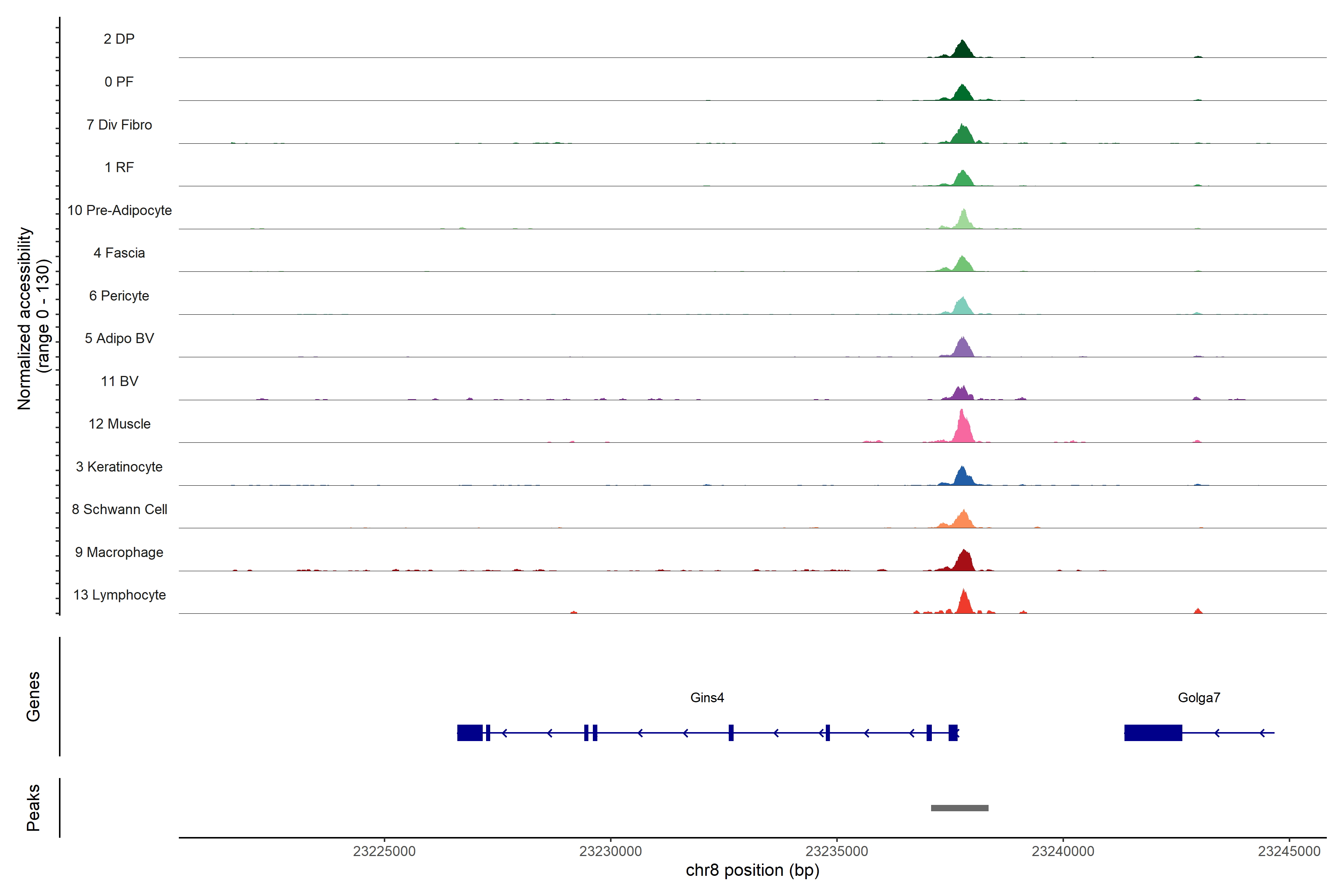
Task: Click the large Golga7 exon block
Action: tap(1152, 732)
